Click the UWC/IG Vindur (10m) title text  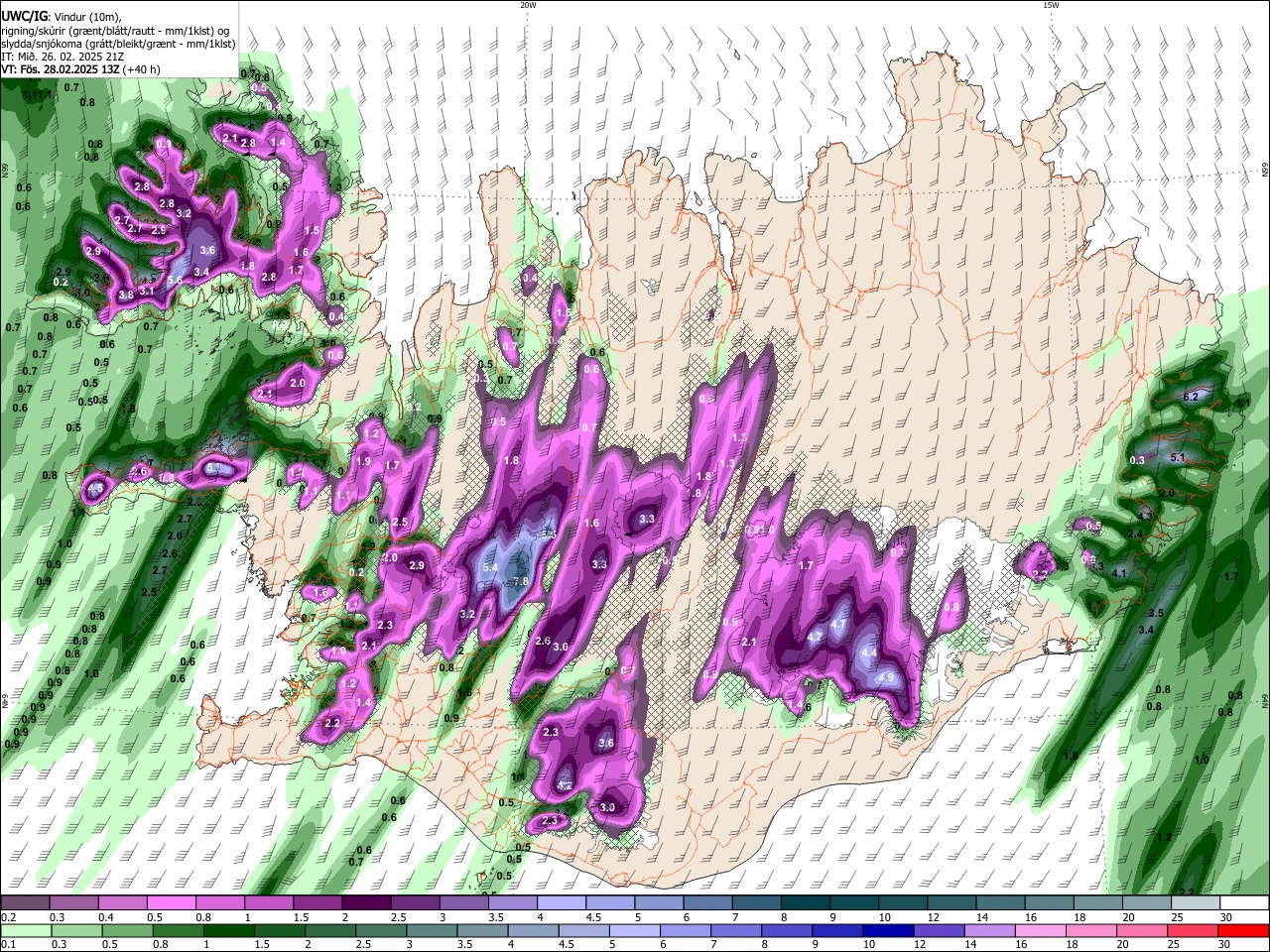(x=62, y=17)
